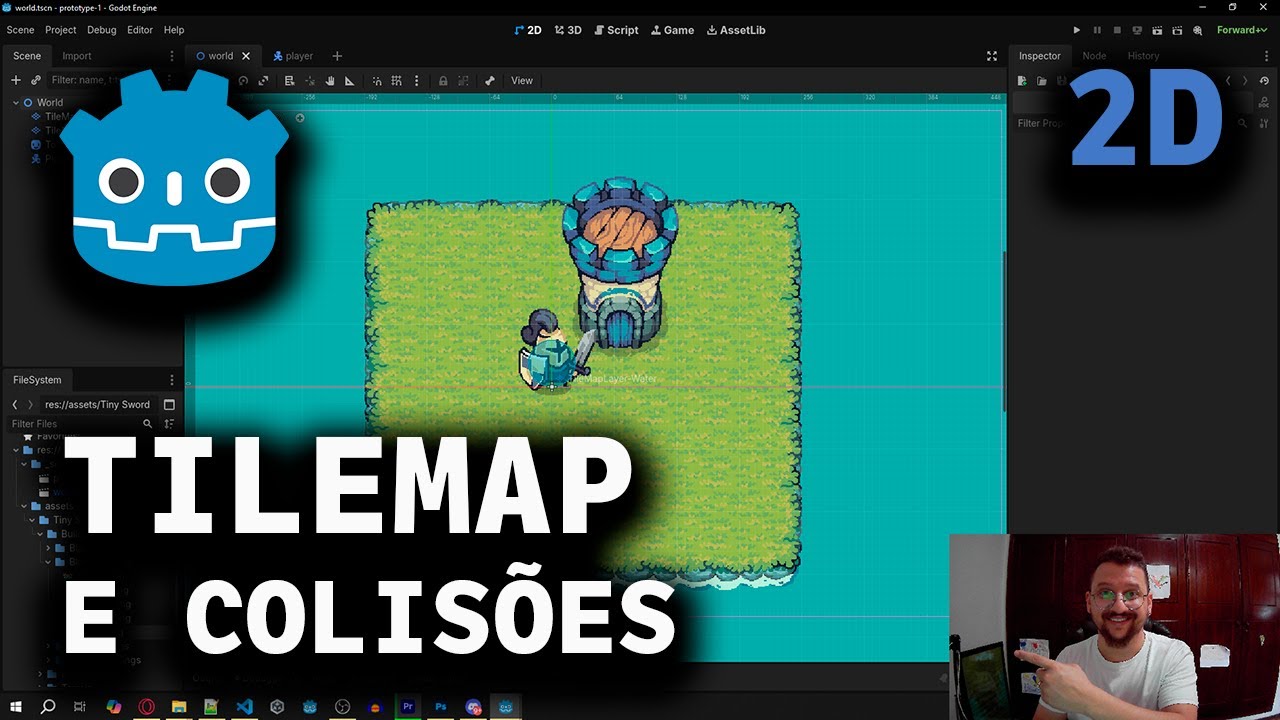Load an existing resource in the Inspector
Viewport: 1280px width, 720px height.
pyautogui.click(x=1041, y=80)
